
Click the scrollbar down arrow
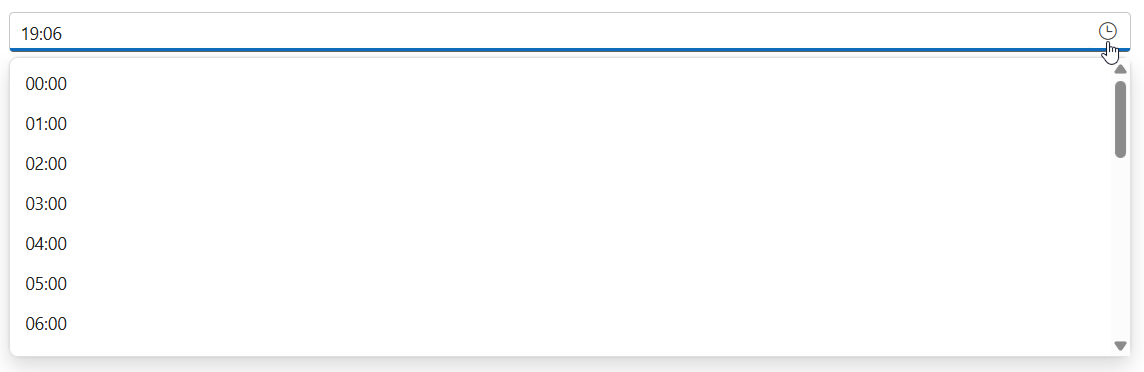[1121, 346]
